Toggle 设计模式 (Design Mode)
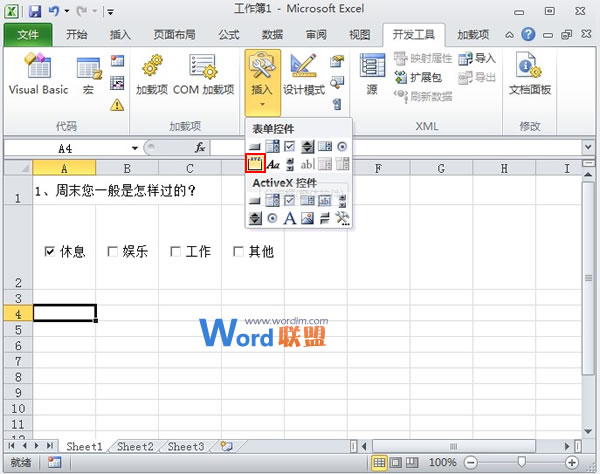600x474 pixels. [303, 76]
